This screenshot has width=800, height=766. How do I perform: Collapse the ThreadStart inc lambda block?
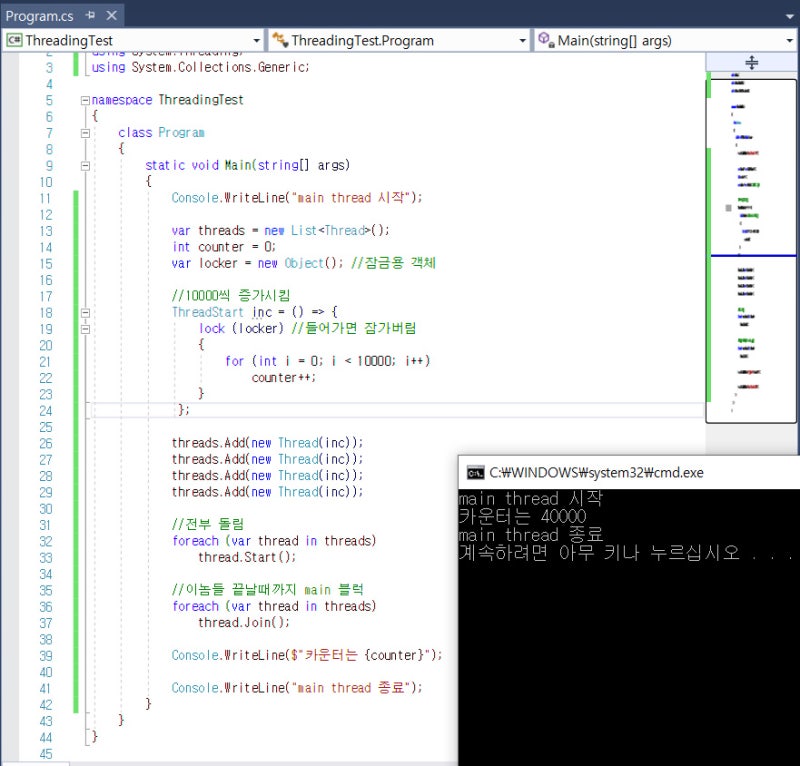85,312
